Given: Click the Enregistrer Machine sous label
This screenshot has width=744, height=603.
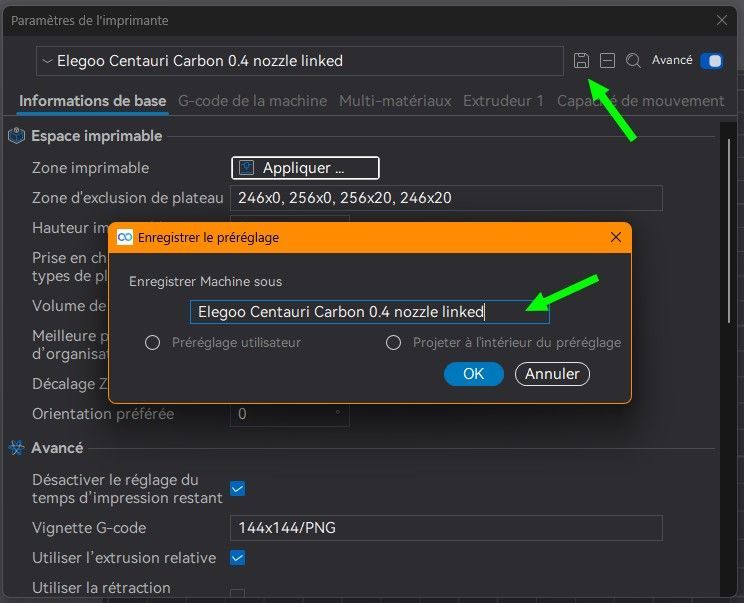Looking at the screenshot, I should click(205, 281).
